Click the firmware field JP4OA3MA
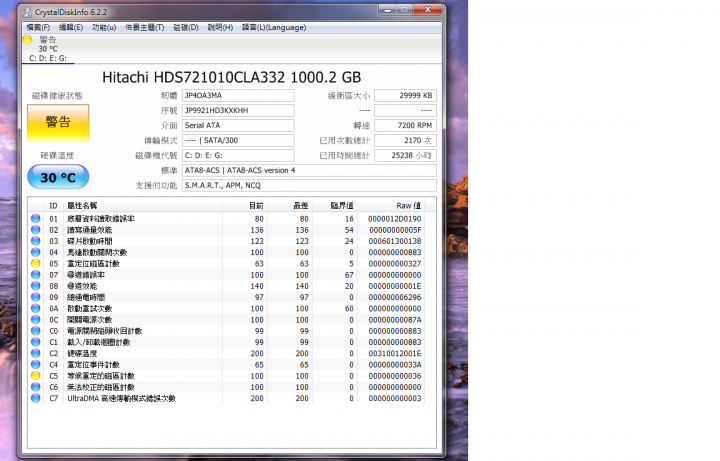Image resolution: width=720 pixels, height=461 pixels. [x=238, y=96]
